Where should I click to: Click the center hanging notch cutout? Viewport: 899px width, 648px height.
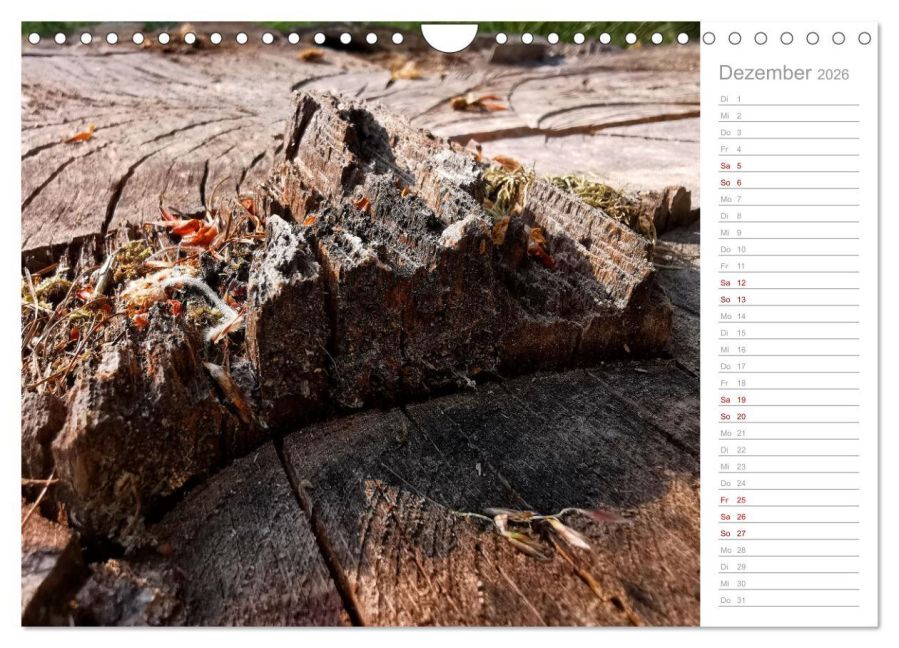tap(449, 37)
